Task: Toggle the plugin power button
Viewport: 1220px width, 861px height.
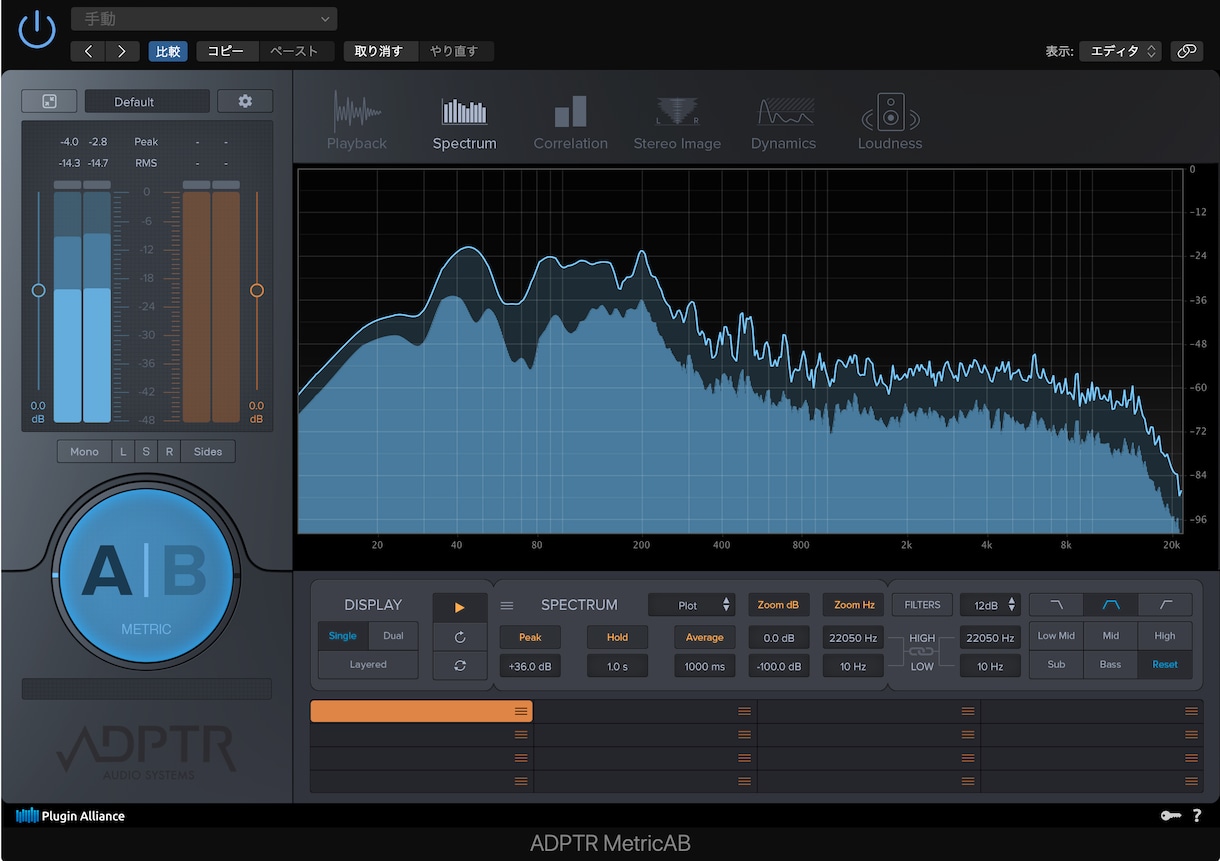Action: pyautogui.click(x=37, y=29)
